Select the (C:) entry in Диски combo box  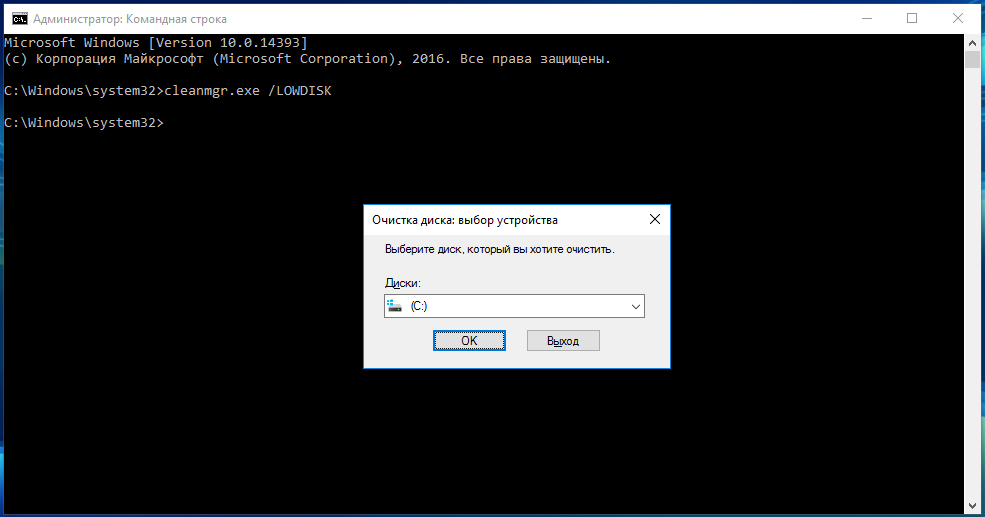coord(500,306)
